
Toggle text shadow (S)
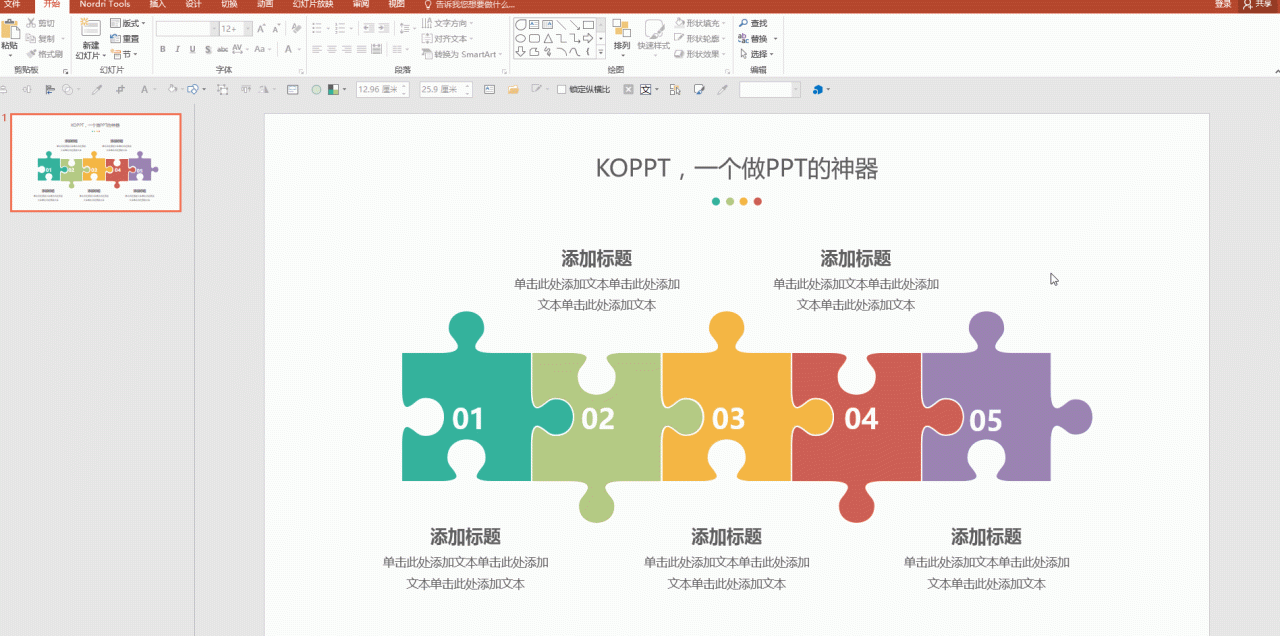click(207, 49)
